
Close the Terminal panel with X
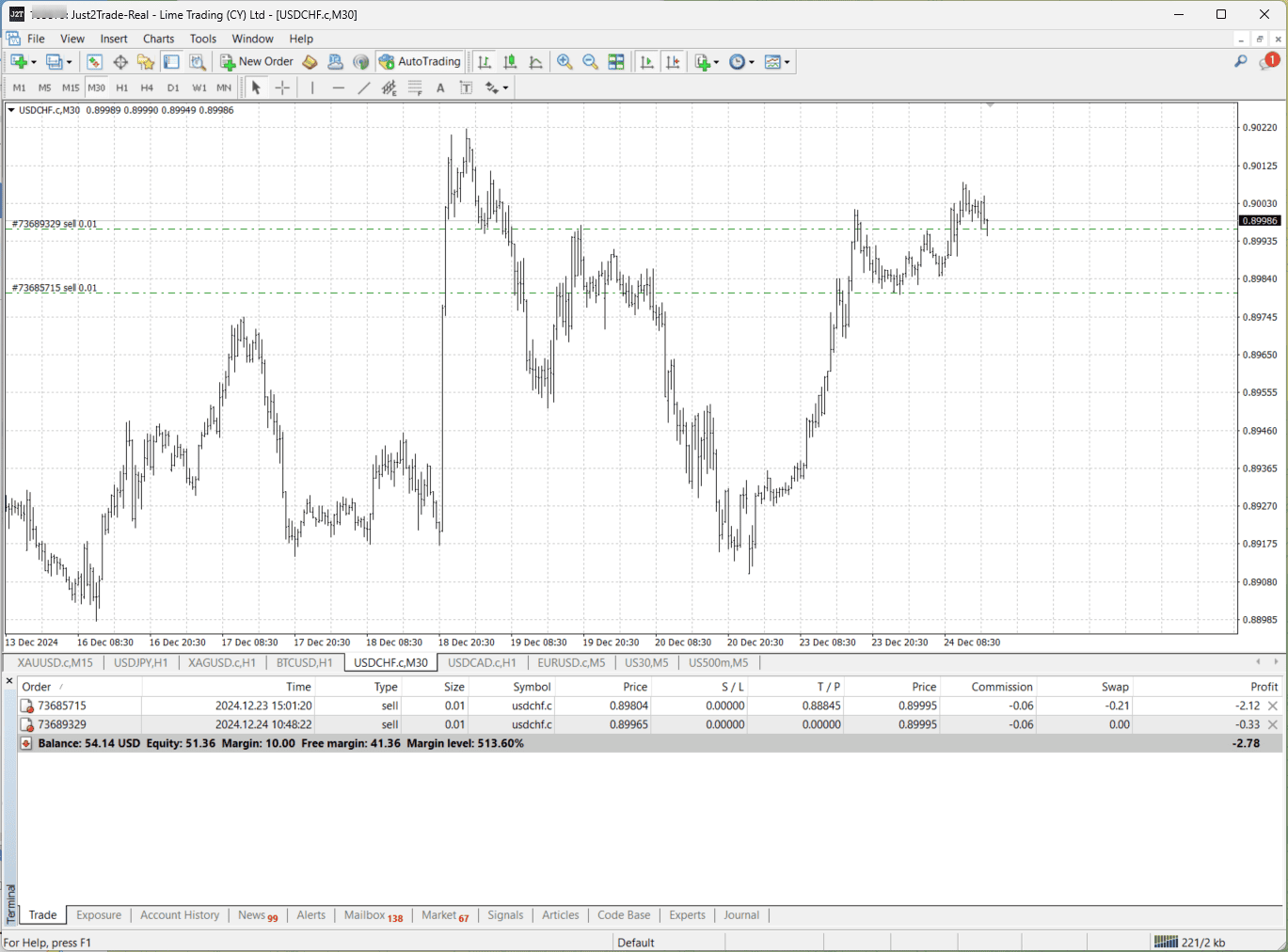pos(9,681)
